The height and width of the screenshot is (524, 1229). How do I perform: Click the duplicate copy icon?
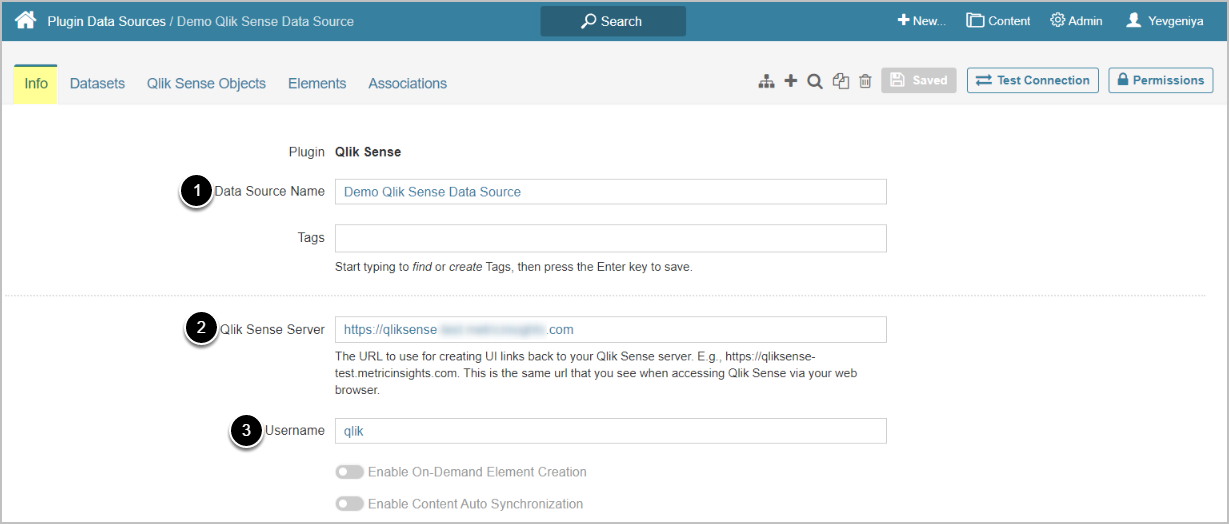click(841, 81)
